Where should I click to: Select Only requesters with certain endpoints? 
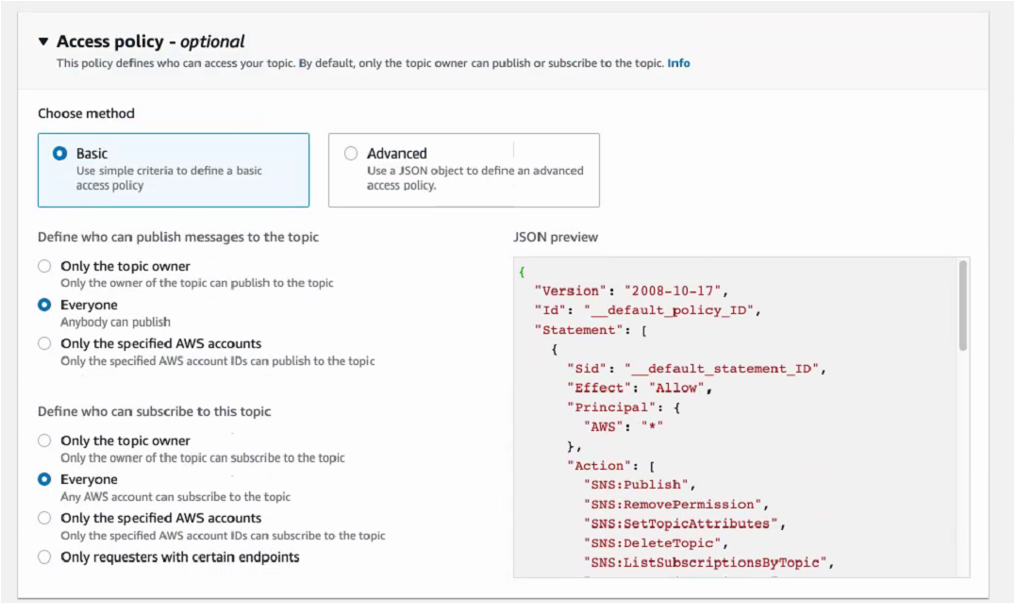pyautogui.click(x=44, y=557)
